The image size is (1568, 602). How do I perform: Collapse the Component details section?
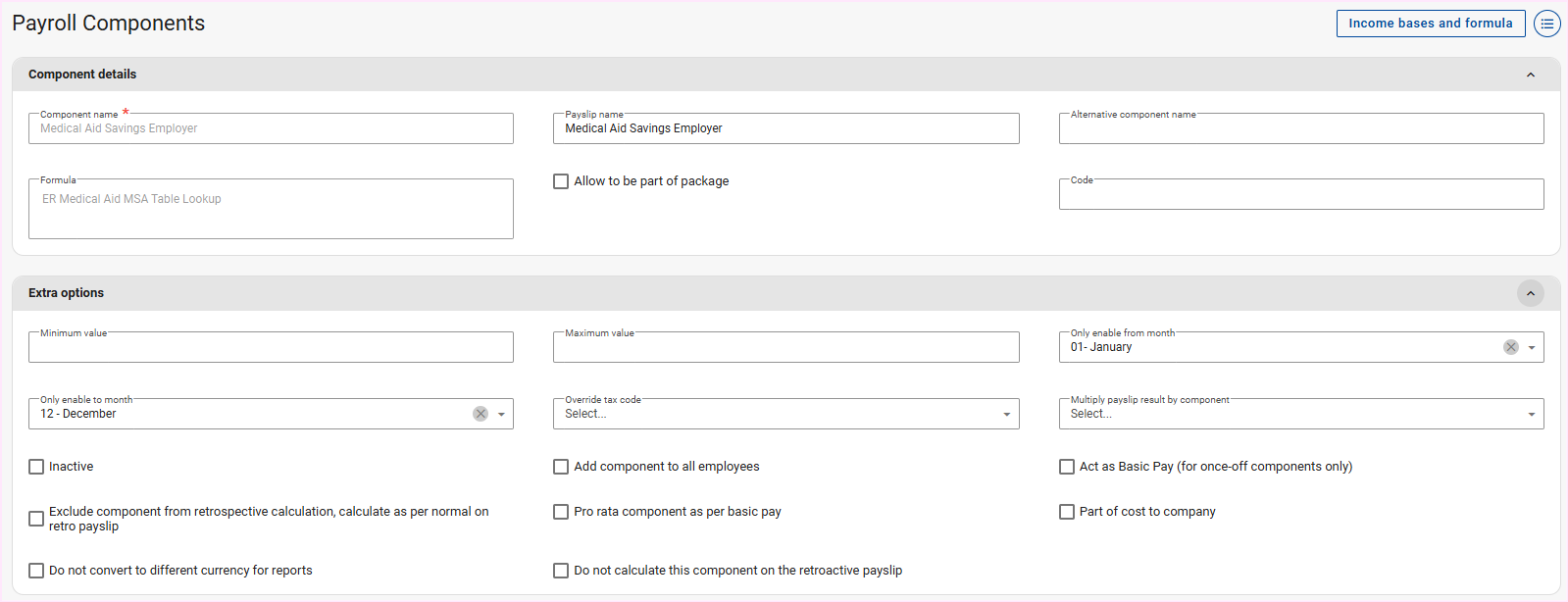pyautogui.click(x=1530, y=75)
